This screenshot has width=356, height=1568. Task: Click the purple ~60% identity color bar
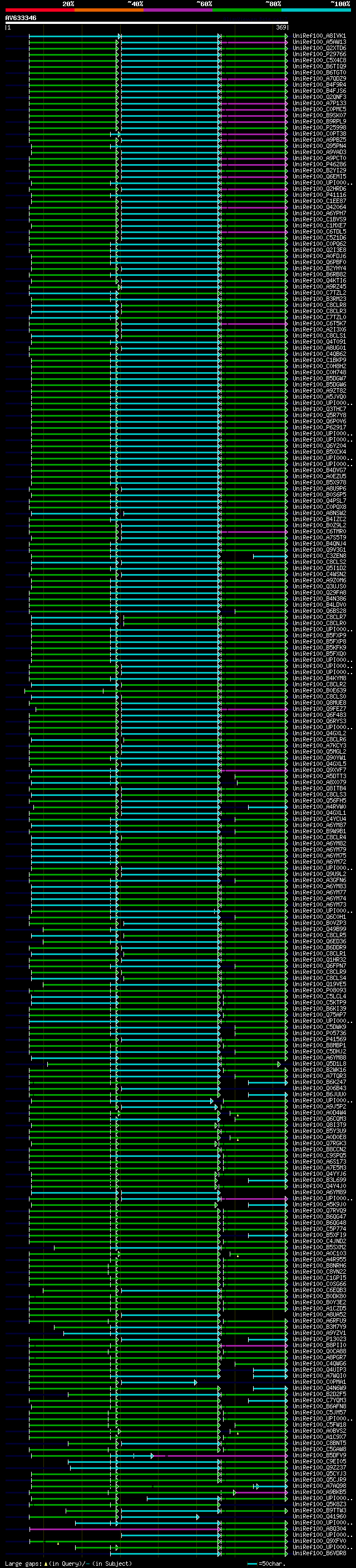[179, 10]
